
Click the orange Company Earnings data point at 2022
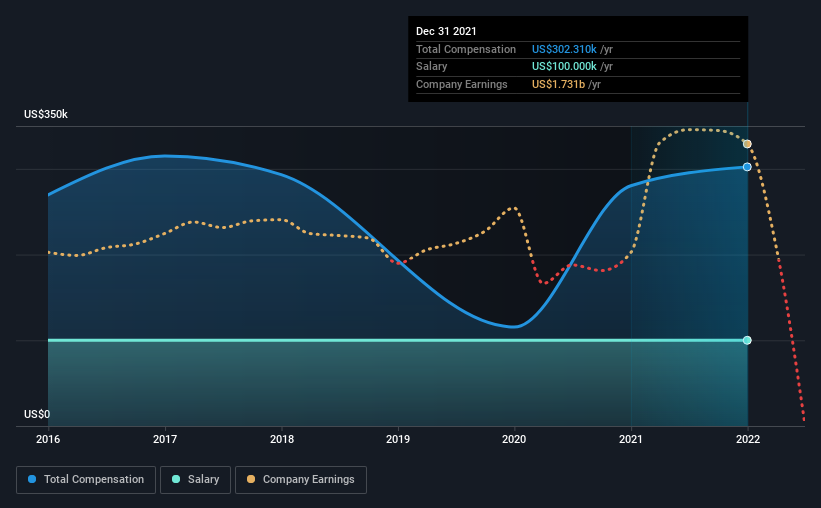[x=747, y=144]
